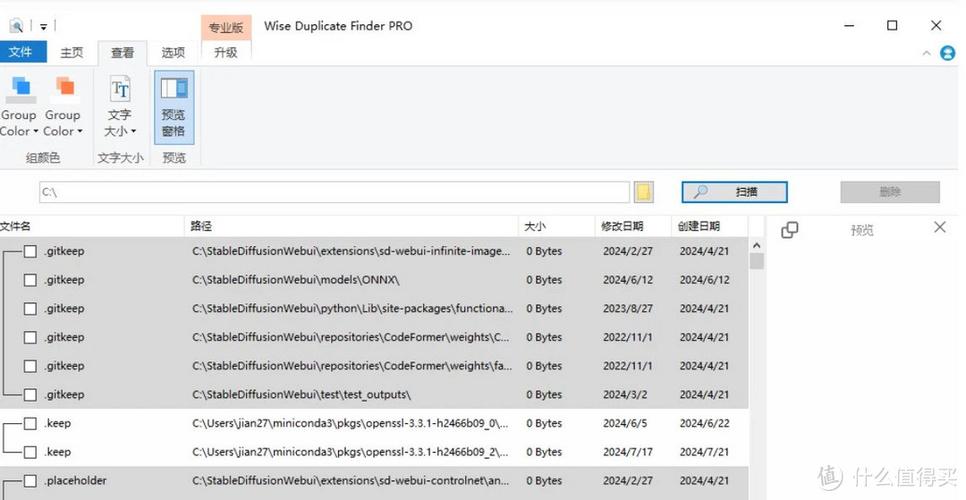
Task: Open the 升级 upgrade tab
Action: click(x=225, y=52)
